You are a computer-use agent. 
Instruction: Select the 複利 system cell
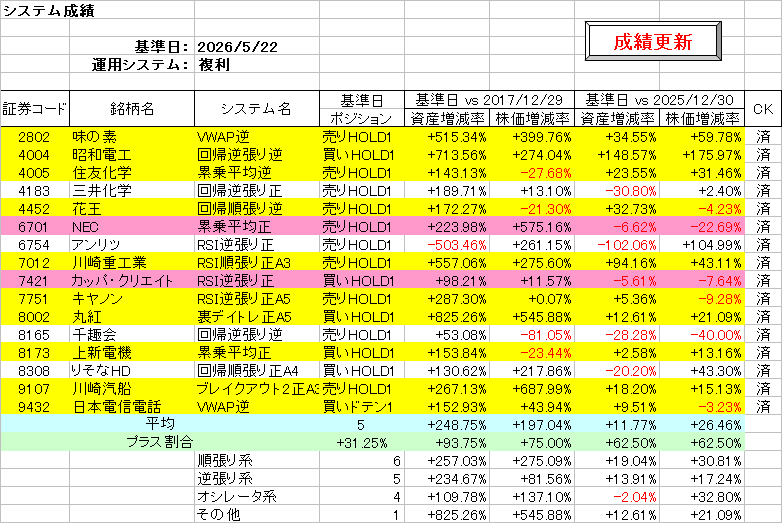coord(257,64)
